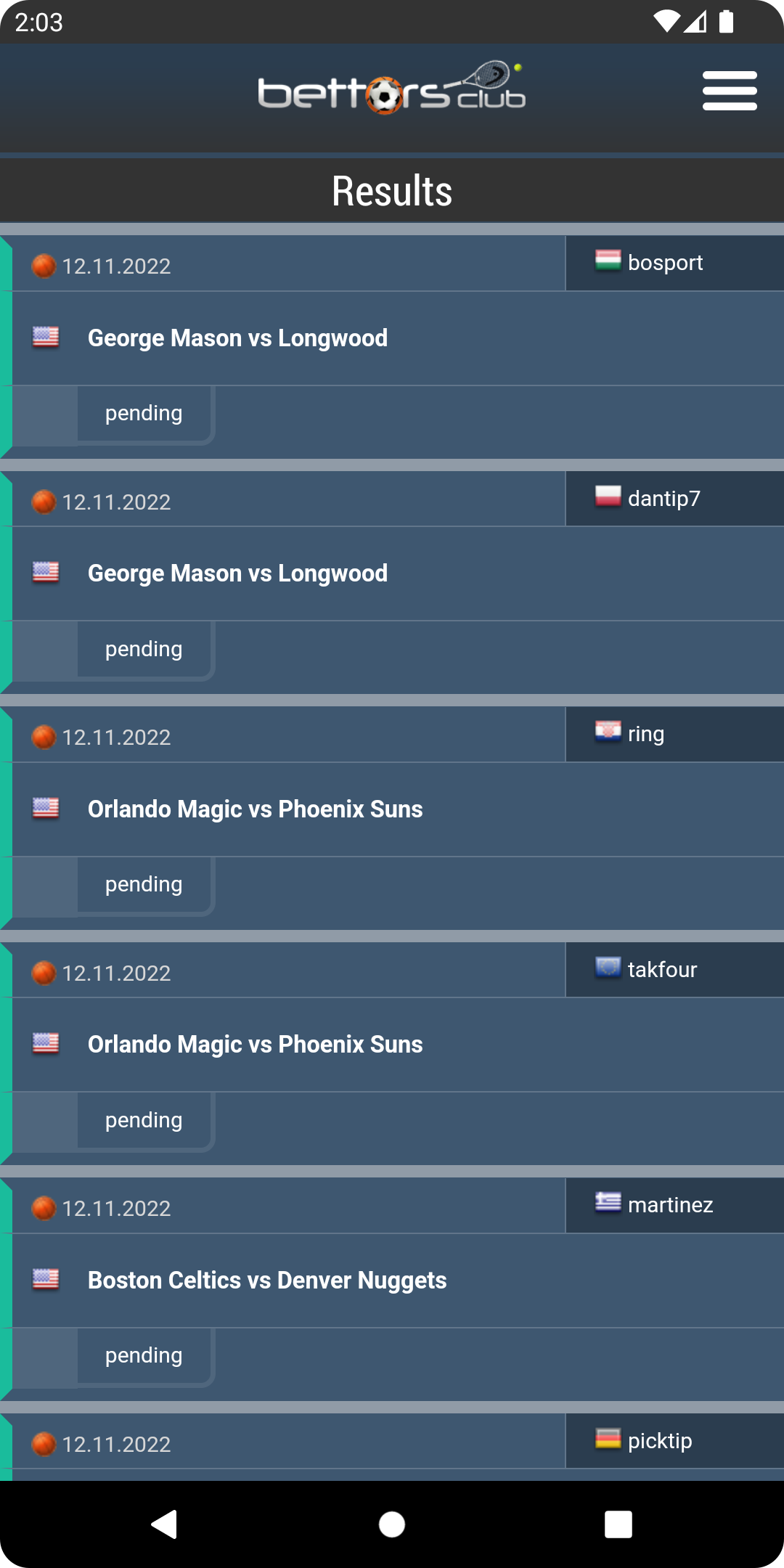Open dantip7's tipster profile
This screenshot has height=1568, width=784.
[663, 499]
